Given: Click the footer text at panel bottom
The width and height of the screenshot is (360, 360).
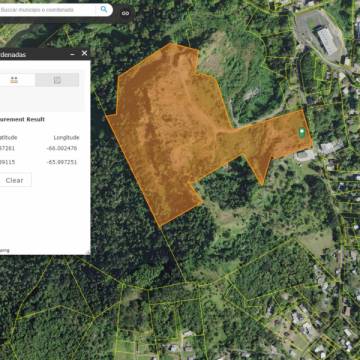Looking at the screenshot, I should click(5, 250).
